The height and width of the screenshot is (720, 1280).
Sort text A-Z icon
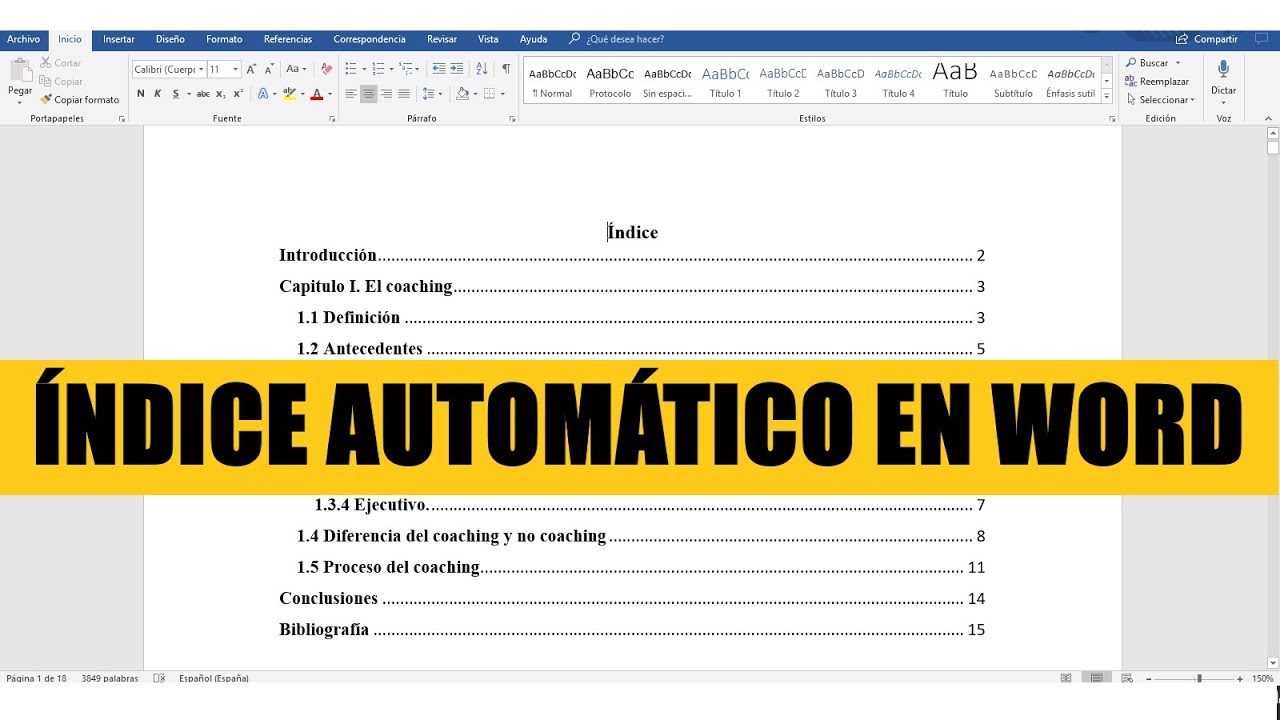tap(482, 69)
